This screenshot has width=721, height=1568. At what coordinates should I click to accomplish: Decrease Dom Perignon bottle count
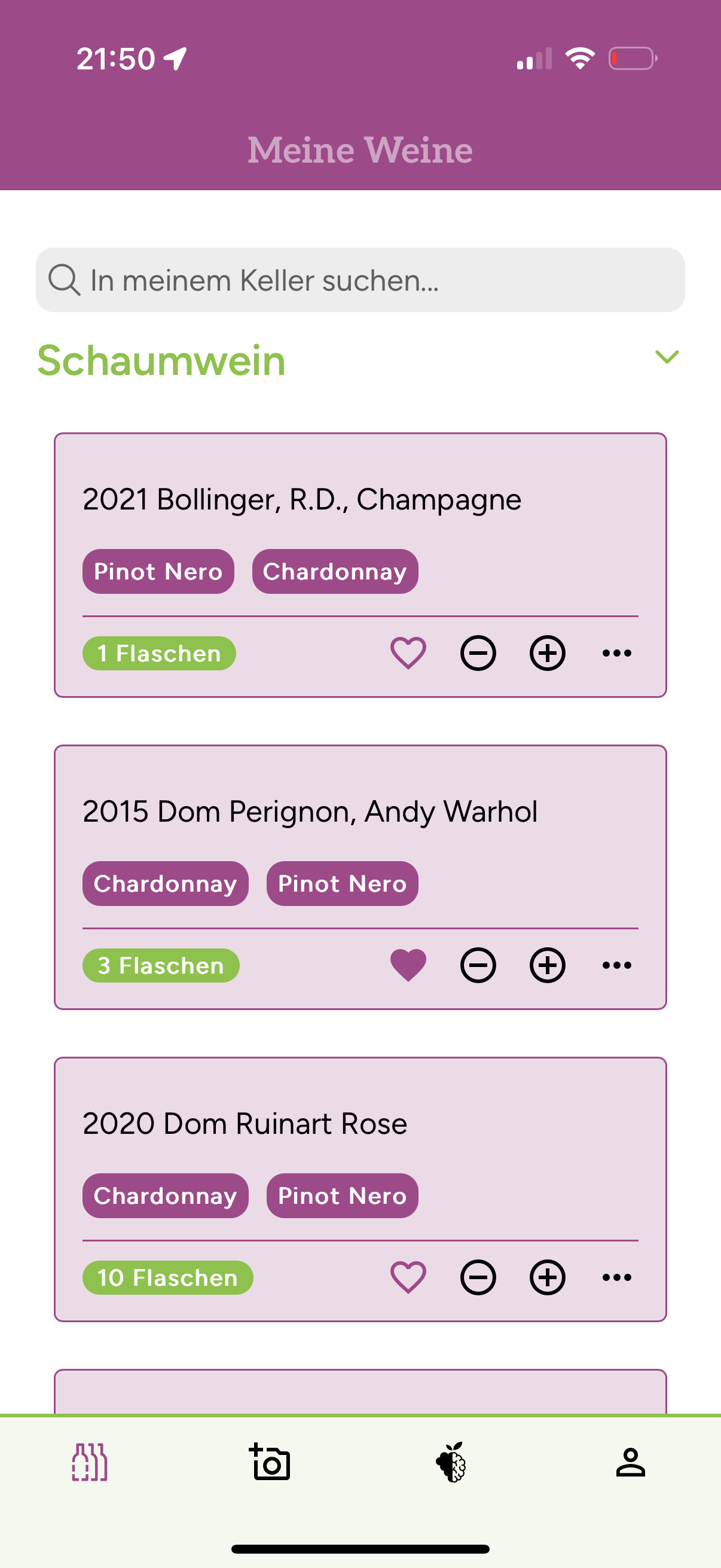pos(478,965)
